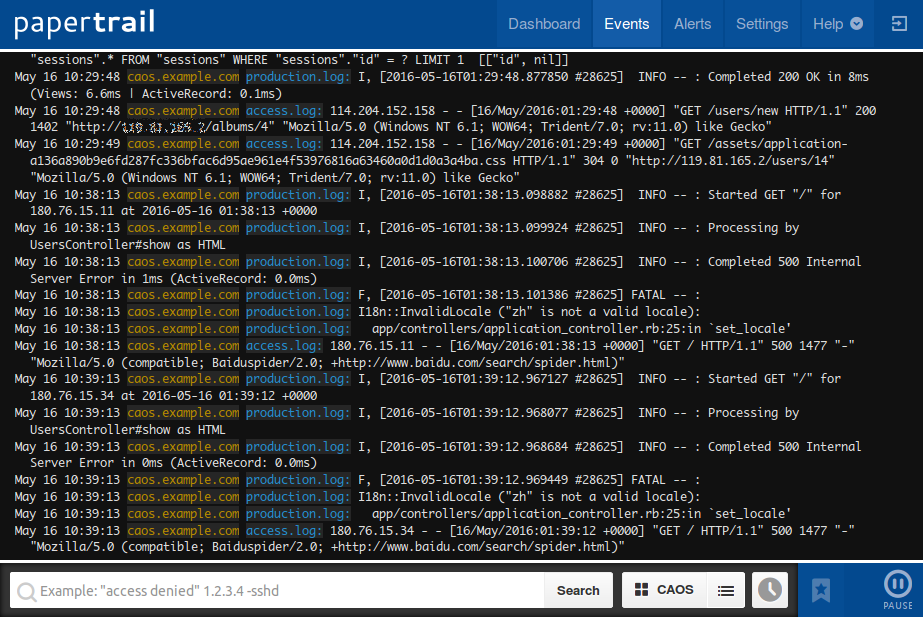Open the Alerts page
923x617 pixels.
click(x=693, y=24)
